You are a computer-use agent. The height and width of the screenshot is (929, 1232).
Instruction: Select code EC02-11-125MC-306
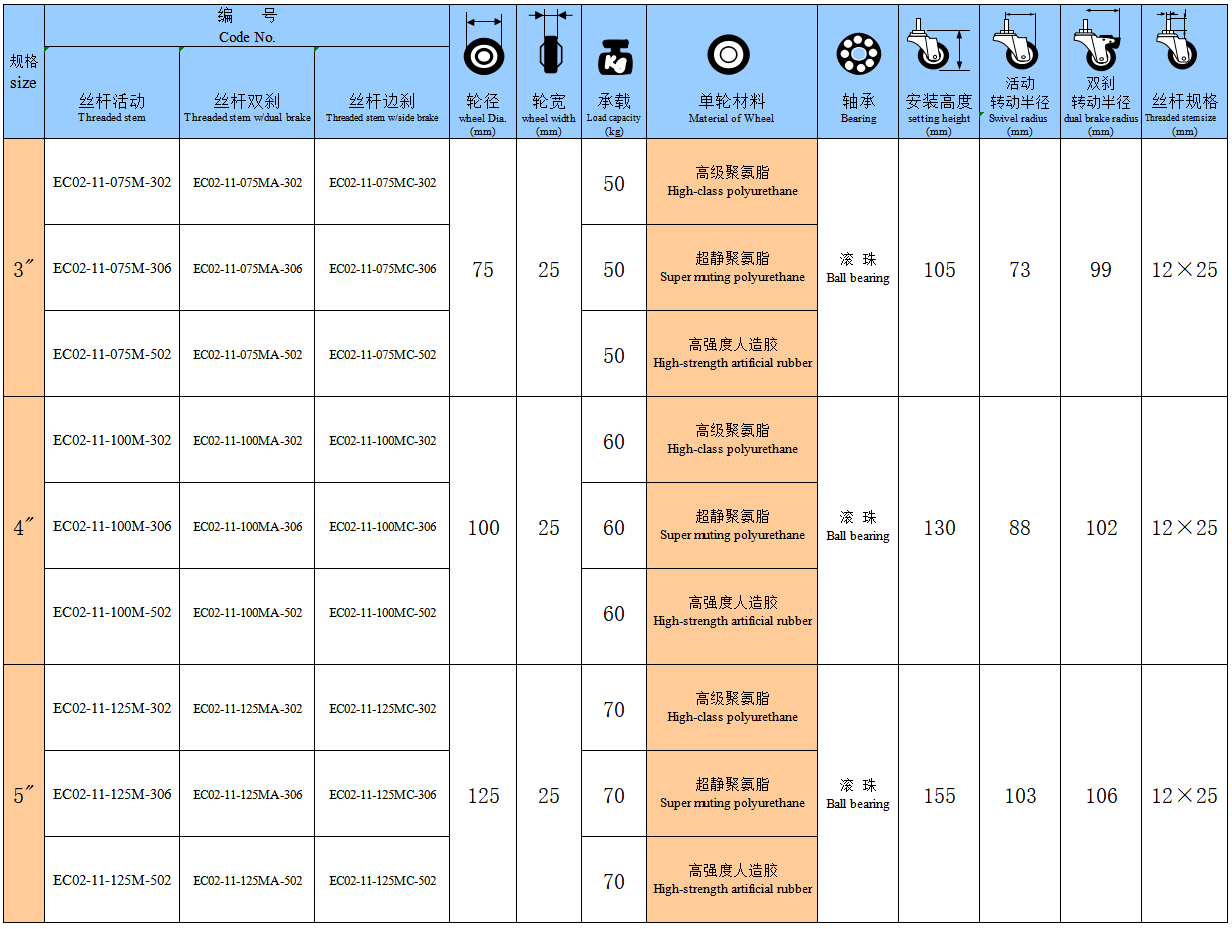coord(383,795)
